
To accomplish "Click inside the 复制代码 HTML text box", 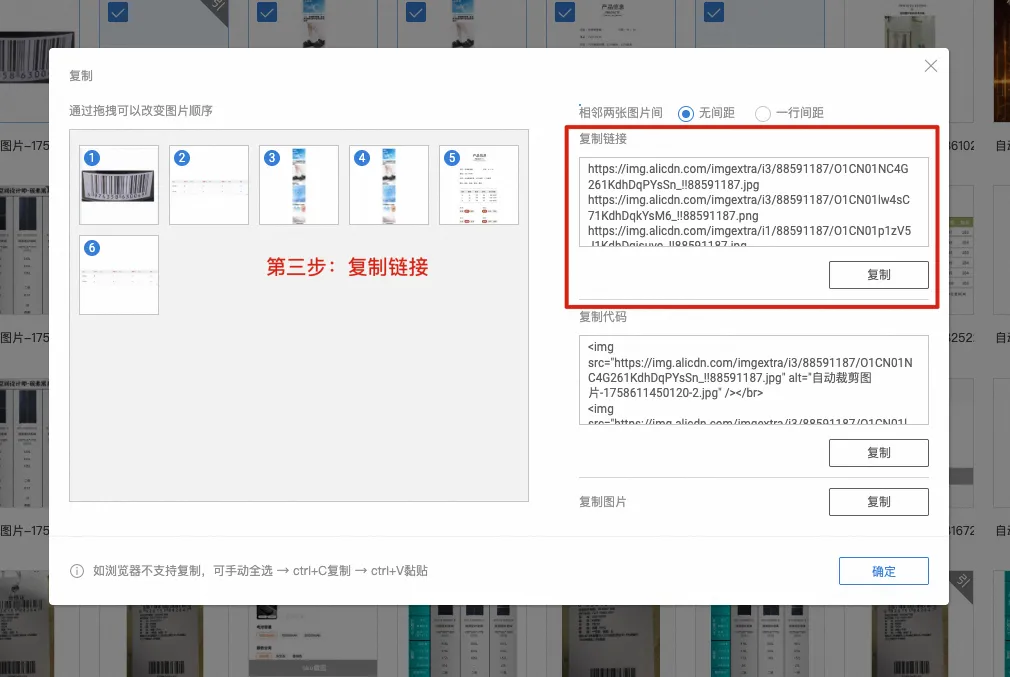I will [754, 379].
